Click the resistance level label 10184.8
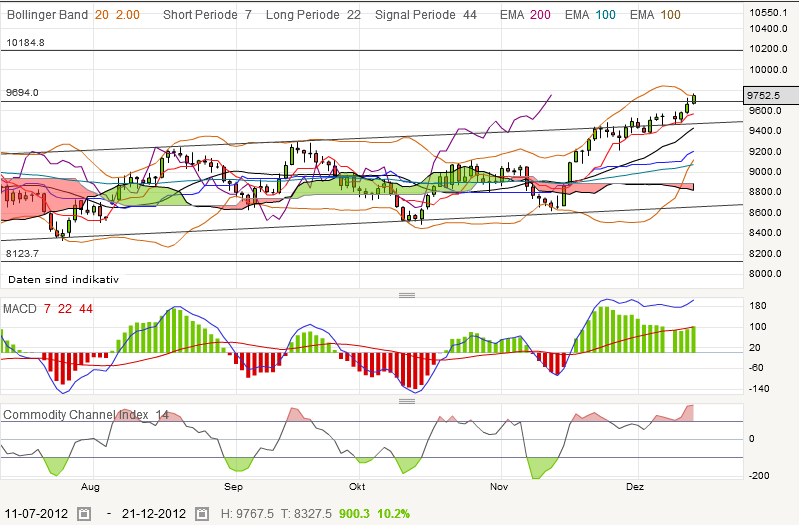799x525 pixels. [25, 43]
